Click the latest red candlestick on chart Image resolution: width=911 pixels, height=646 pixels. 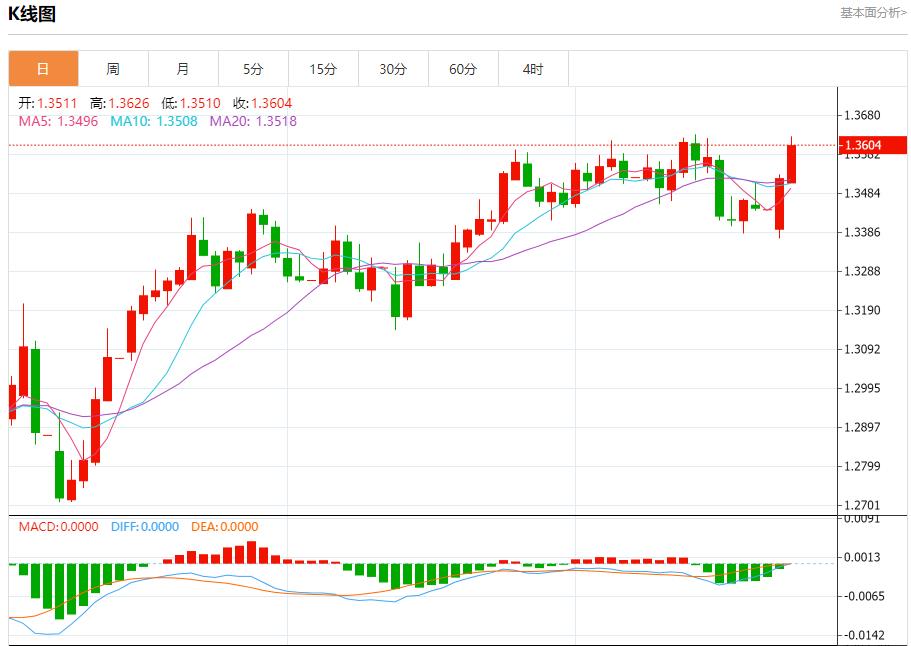click(x=792, y=164)
